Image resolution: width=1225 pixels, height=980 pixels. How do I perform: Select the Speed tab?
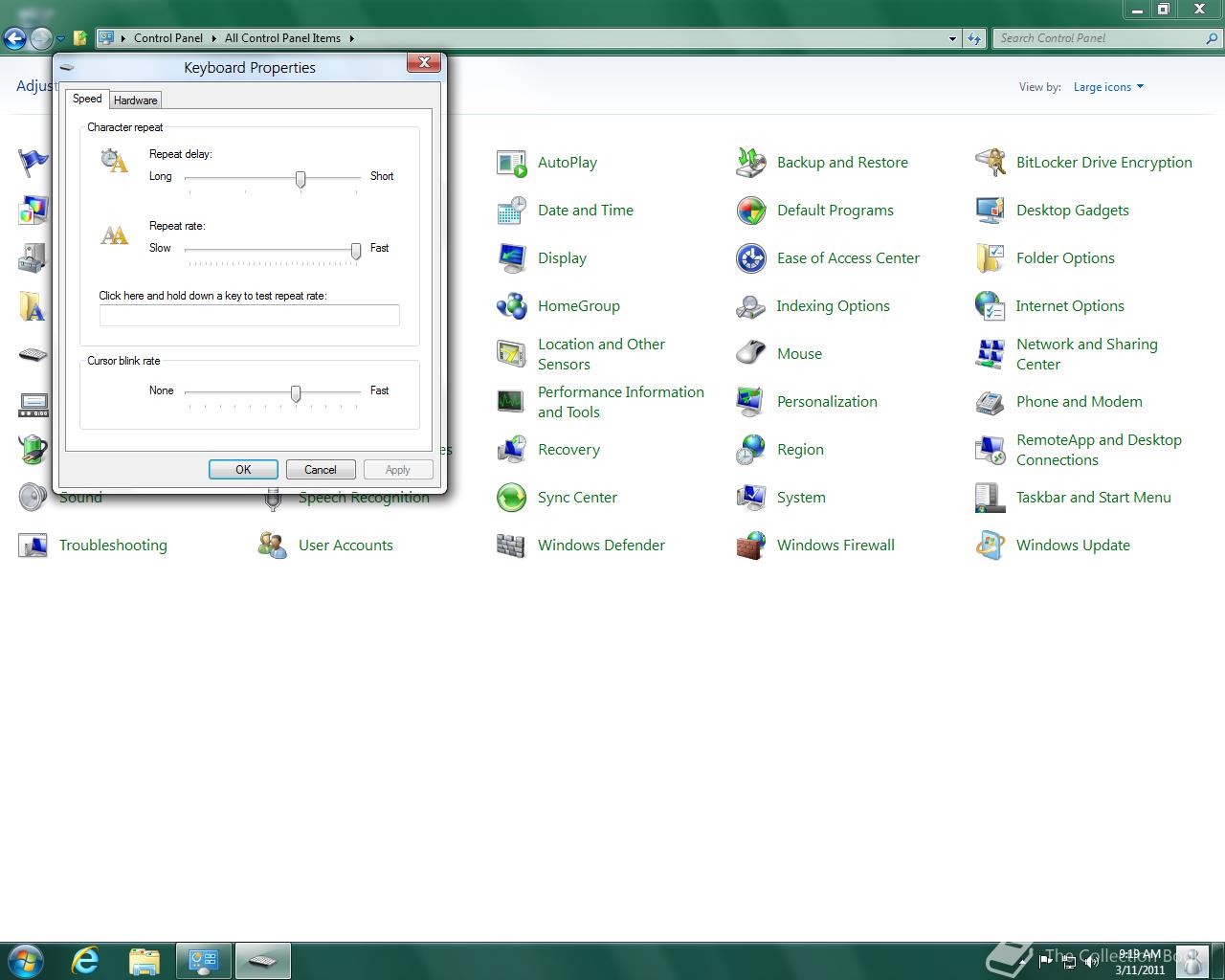coord(87,99)
